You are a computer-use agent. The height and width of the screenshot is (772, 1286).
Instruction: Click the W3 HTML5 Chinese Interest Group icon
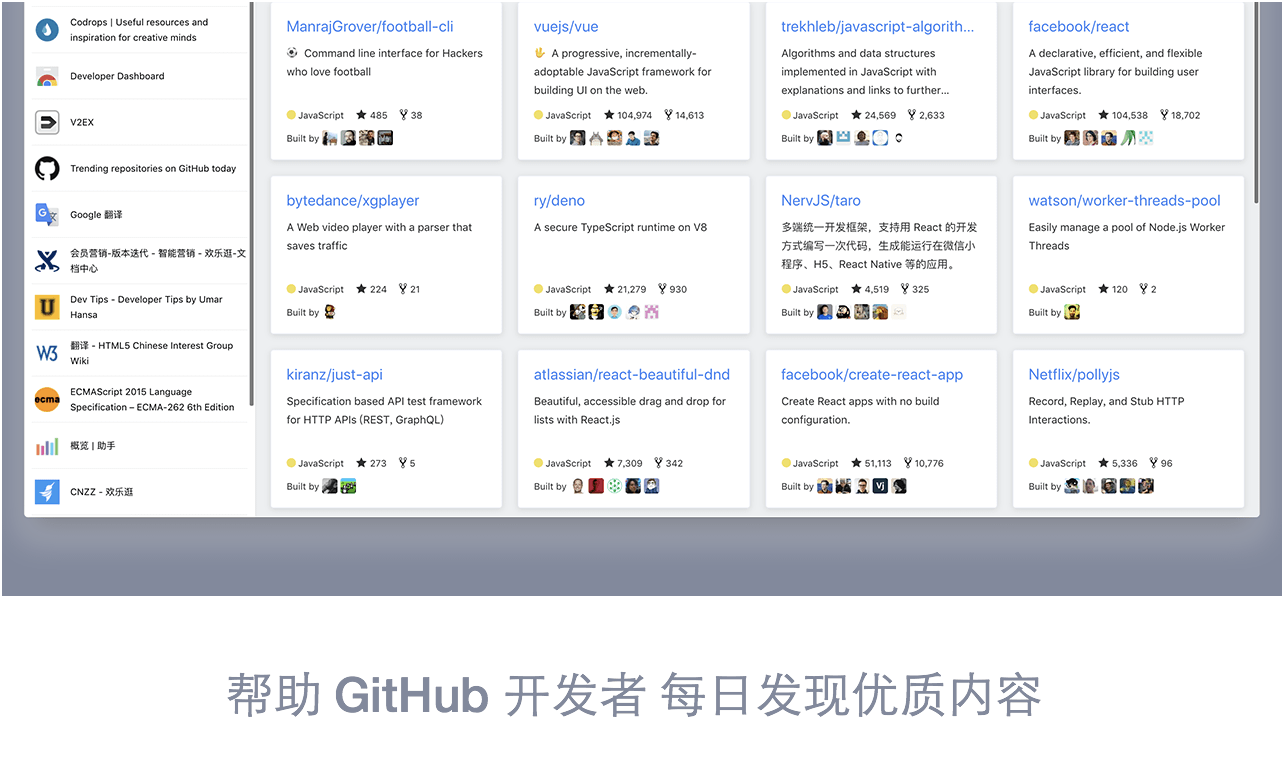click(47, 353)
